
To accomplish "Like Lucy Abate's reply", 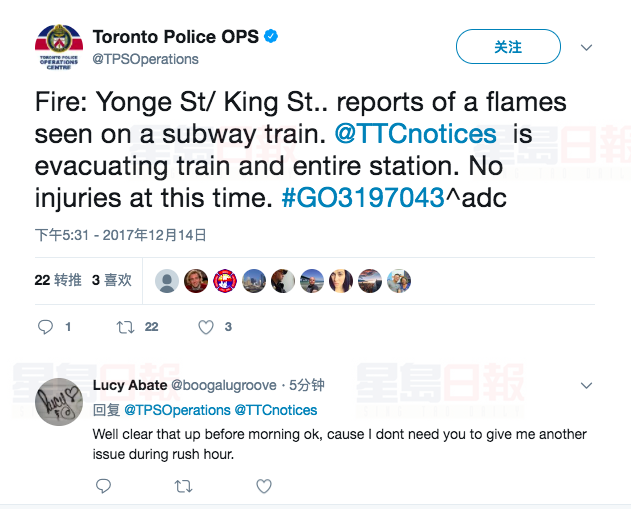I will point(263,486).
